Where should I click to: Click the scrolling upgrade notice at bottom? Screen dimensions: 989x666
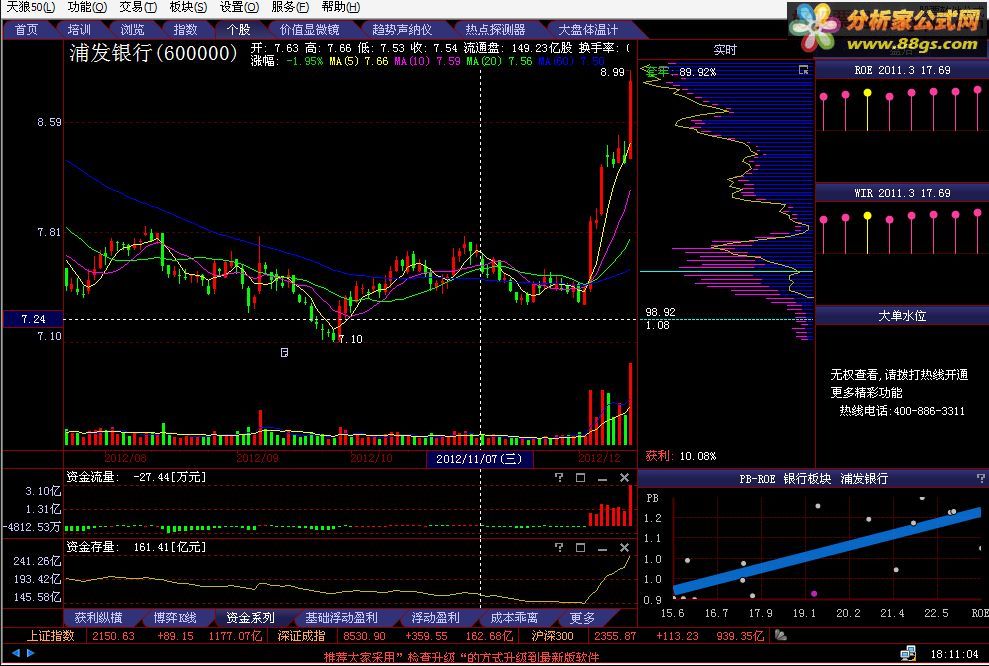coord(462,657)
